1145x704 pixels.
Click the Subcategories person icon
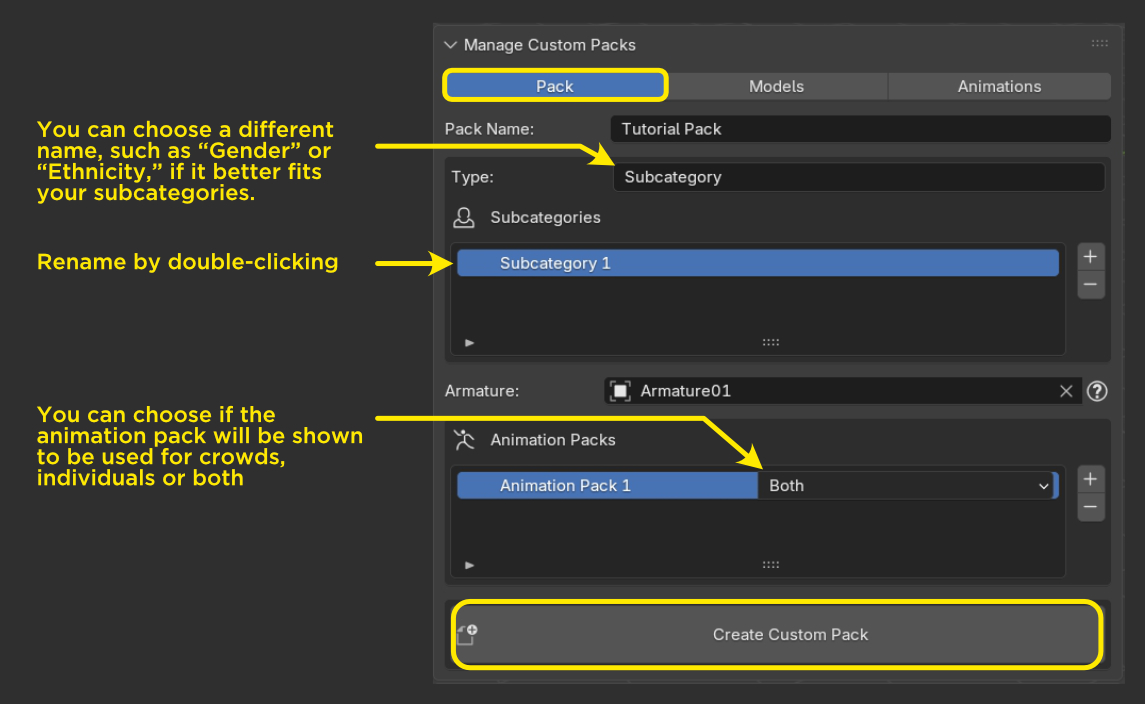click(x=463, y=217)
